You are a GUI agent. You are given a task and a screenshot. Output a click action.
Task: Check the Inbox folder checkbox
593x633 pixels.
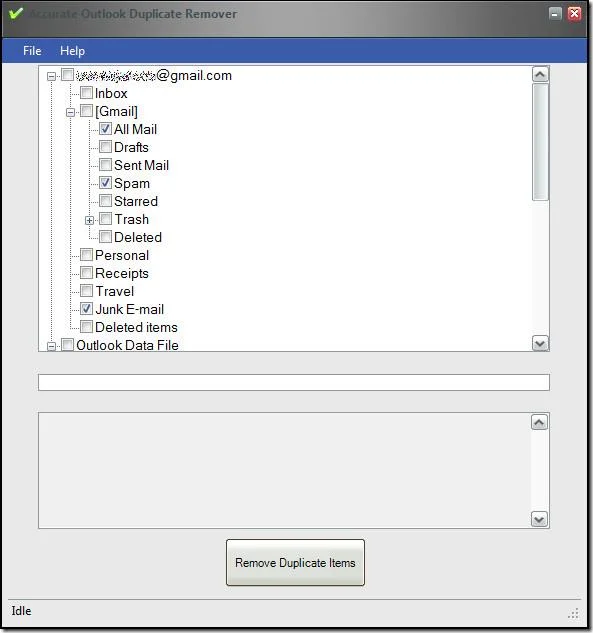point(86,93)
